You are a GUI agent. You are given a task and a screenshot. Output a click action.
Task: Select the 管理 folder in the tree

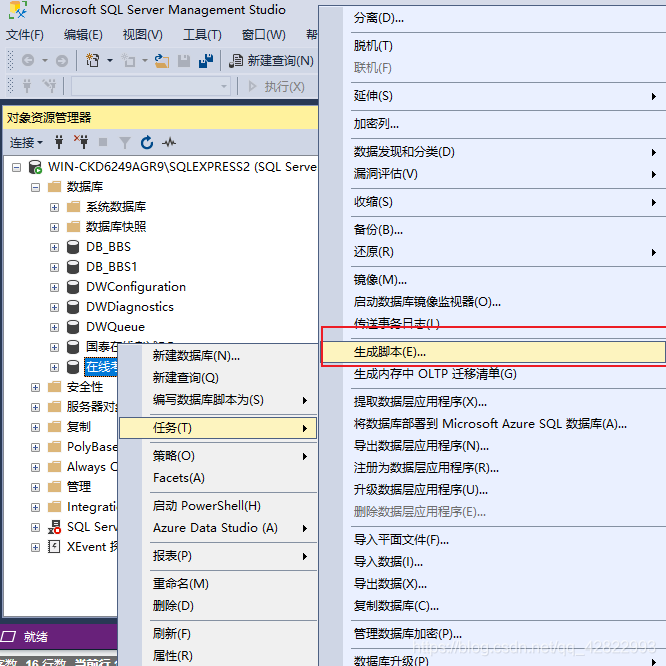pos(79,487)
